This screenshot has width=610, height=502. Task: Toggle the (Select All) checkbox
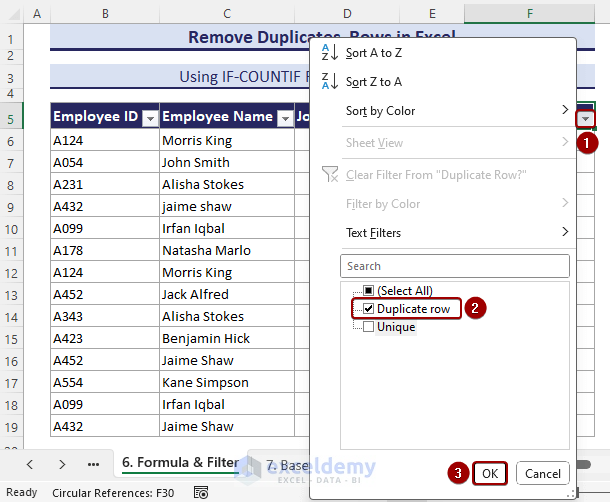click(368, 291)
